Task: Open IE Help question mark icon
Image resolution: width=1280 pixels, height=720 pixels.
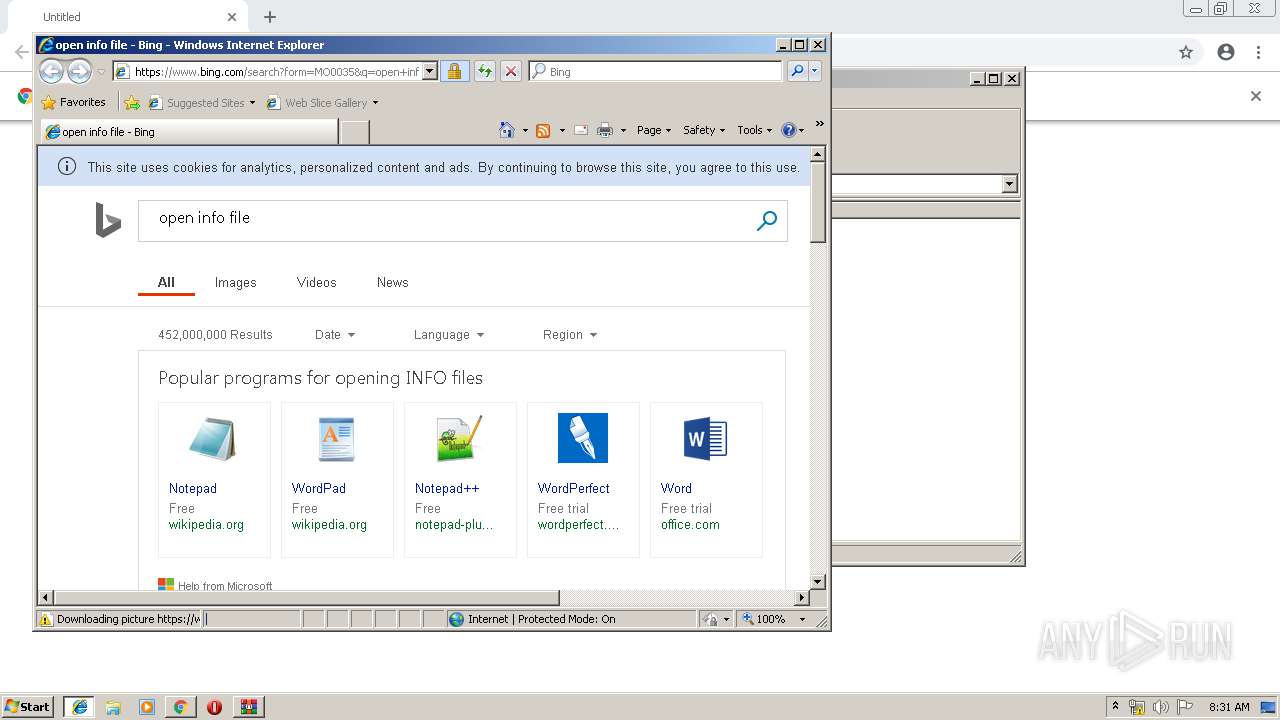Action: point(788,130)
